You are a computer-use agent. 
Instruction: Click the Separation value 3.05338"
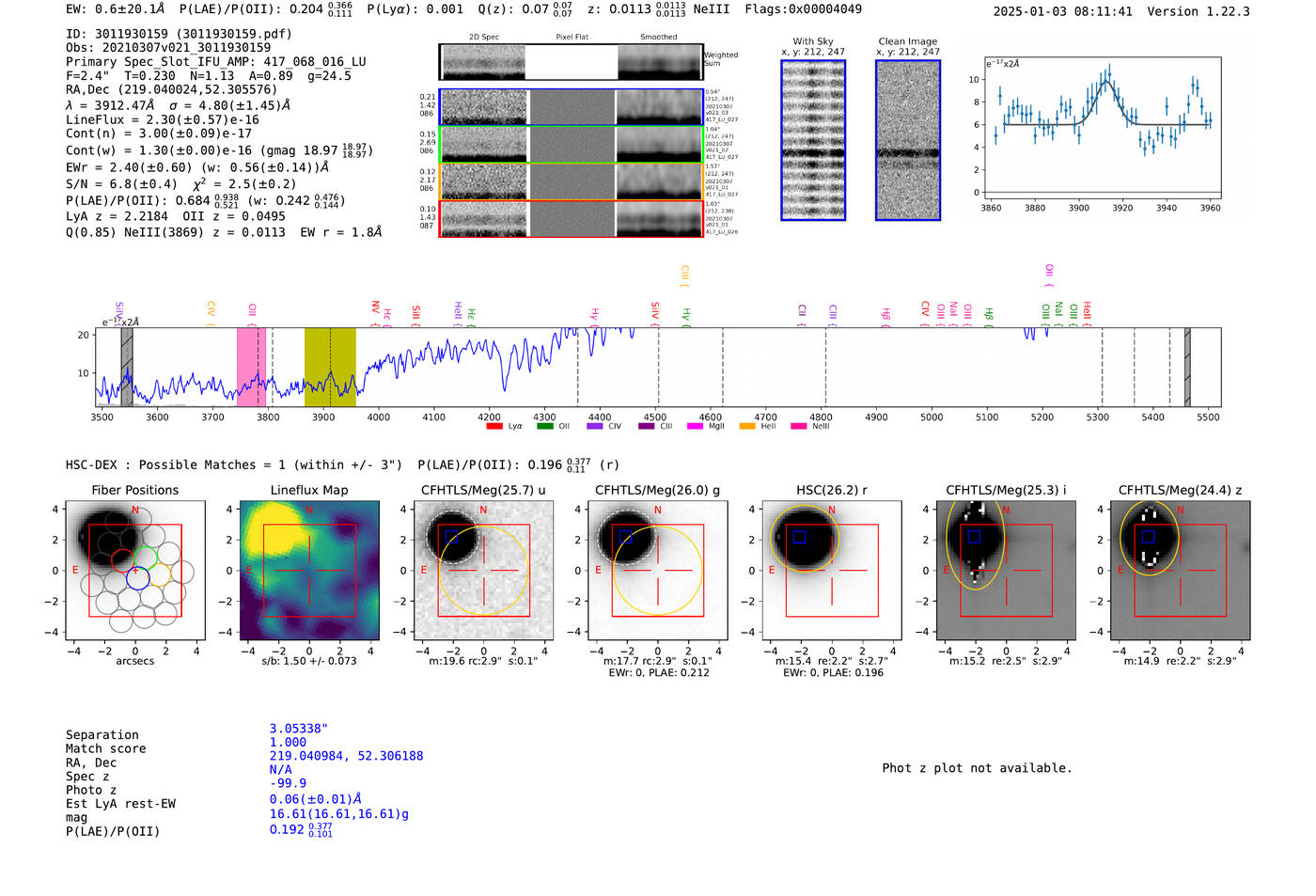pos(299,729)
